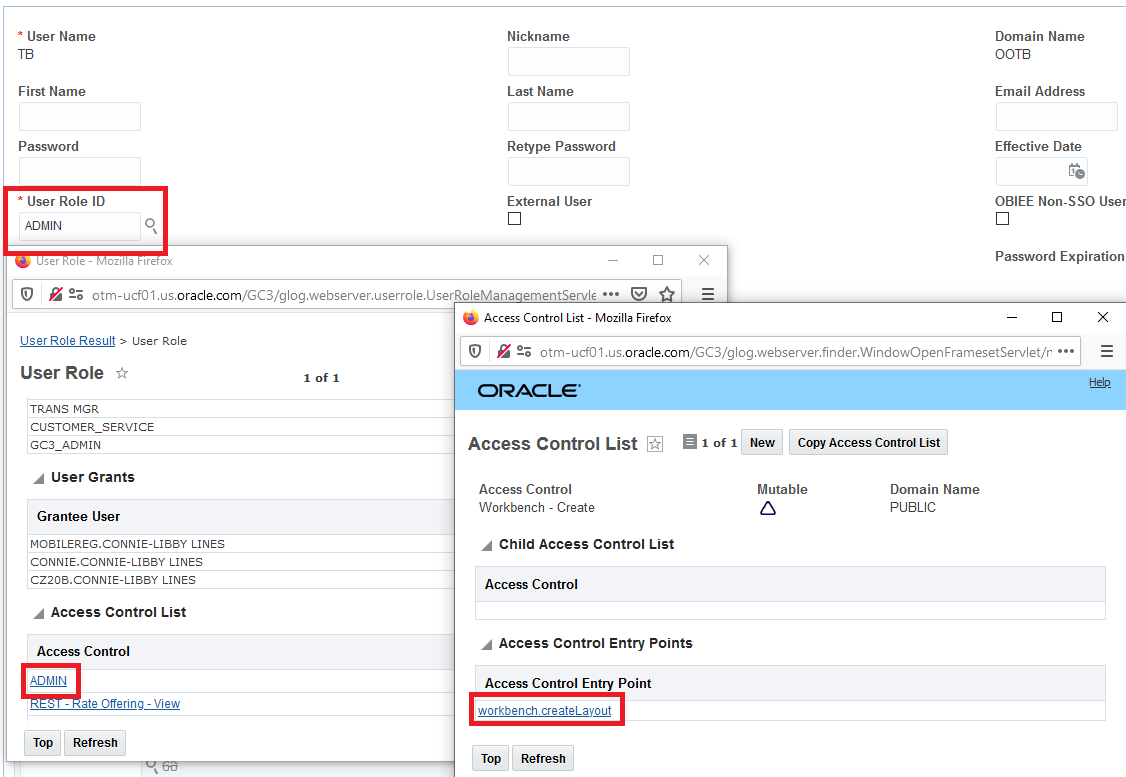The image size is (1126, 777).
Task: Open hamburger menu in User Role window
Action: click(x=707, y=294)
